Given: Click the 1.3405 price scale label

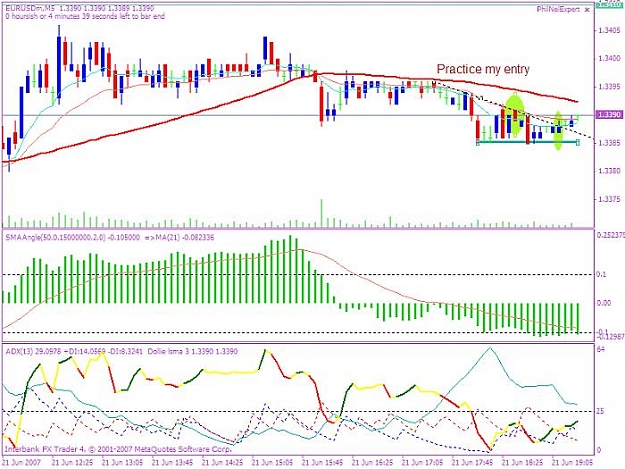Looking at the screenshot, I should (x=609, y=30).
